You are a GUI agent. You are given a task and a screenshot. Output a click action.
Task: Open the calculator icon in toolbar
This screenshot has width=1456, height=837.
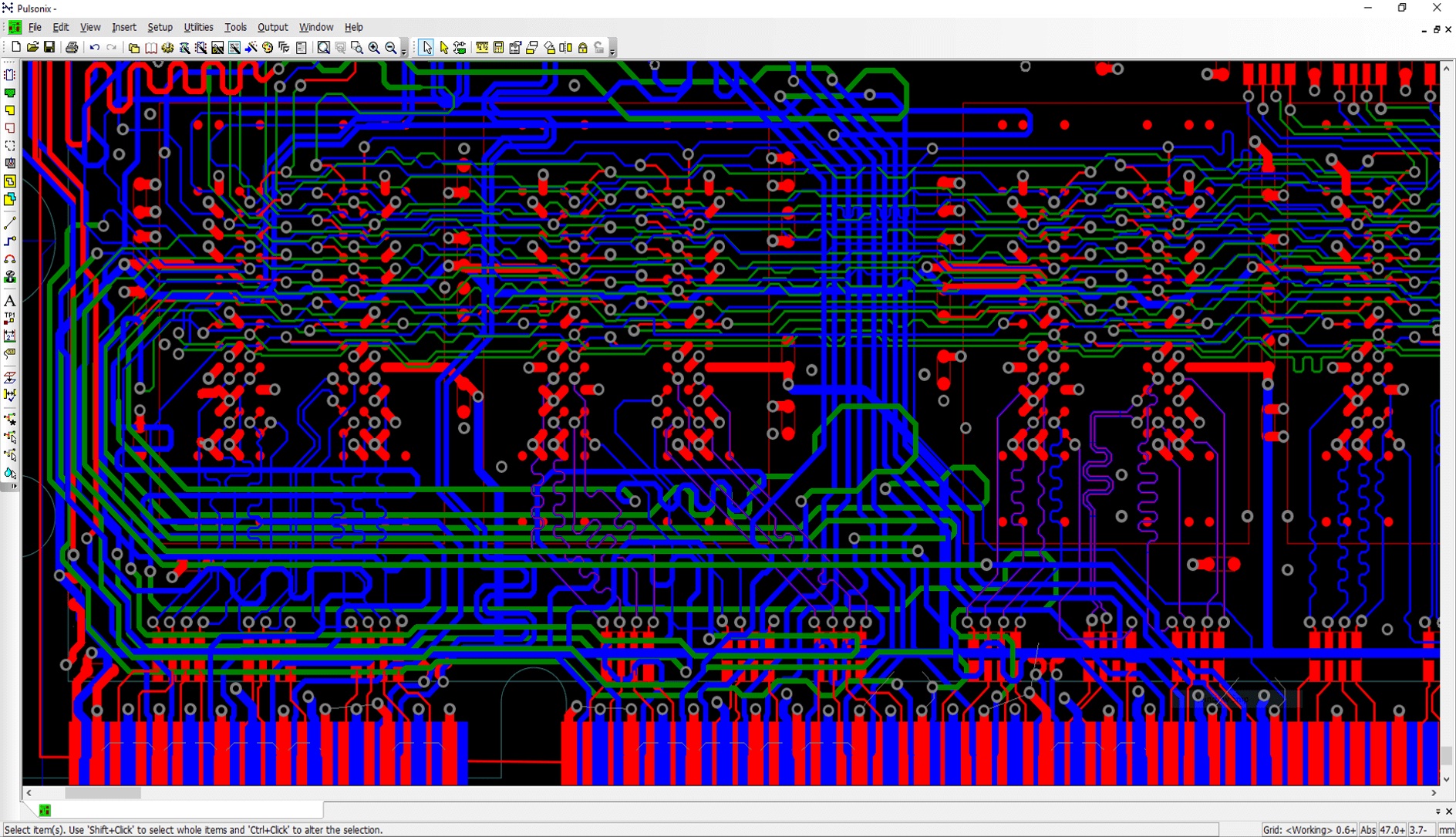pyautogui.click(x=499, y=48)
